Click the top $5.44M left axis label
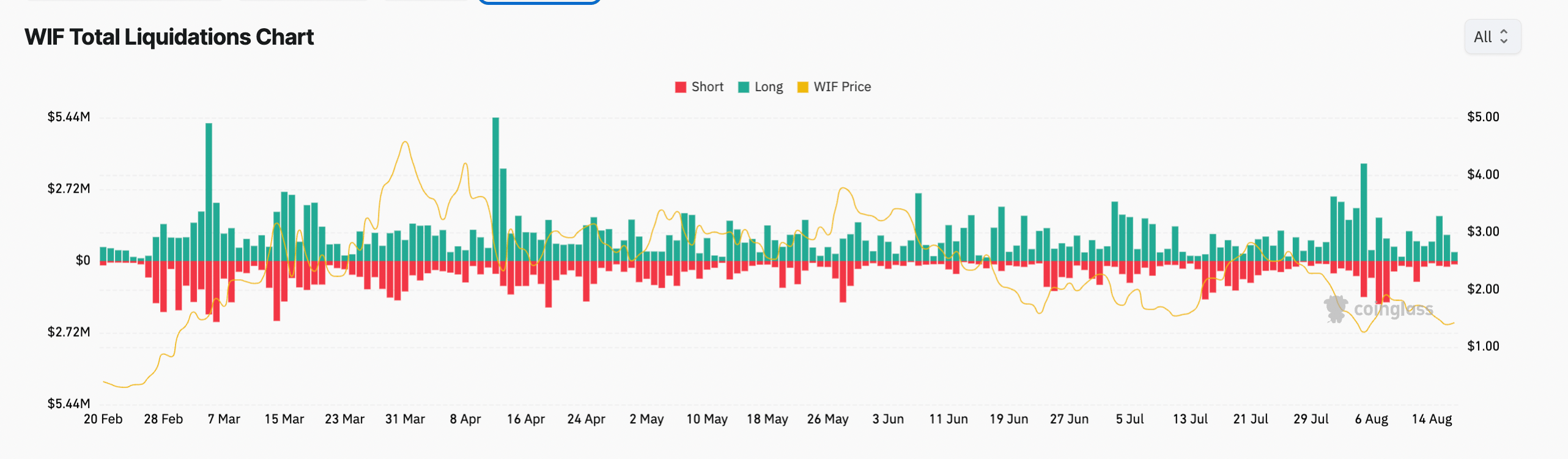This screenshot has width=1568, height=459. [68, 117]
